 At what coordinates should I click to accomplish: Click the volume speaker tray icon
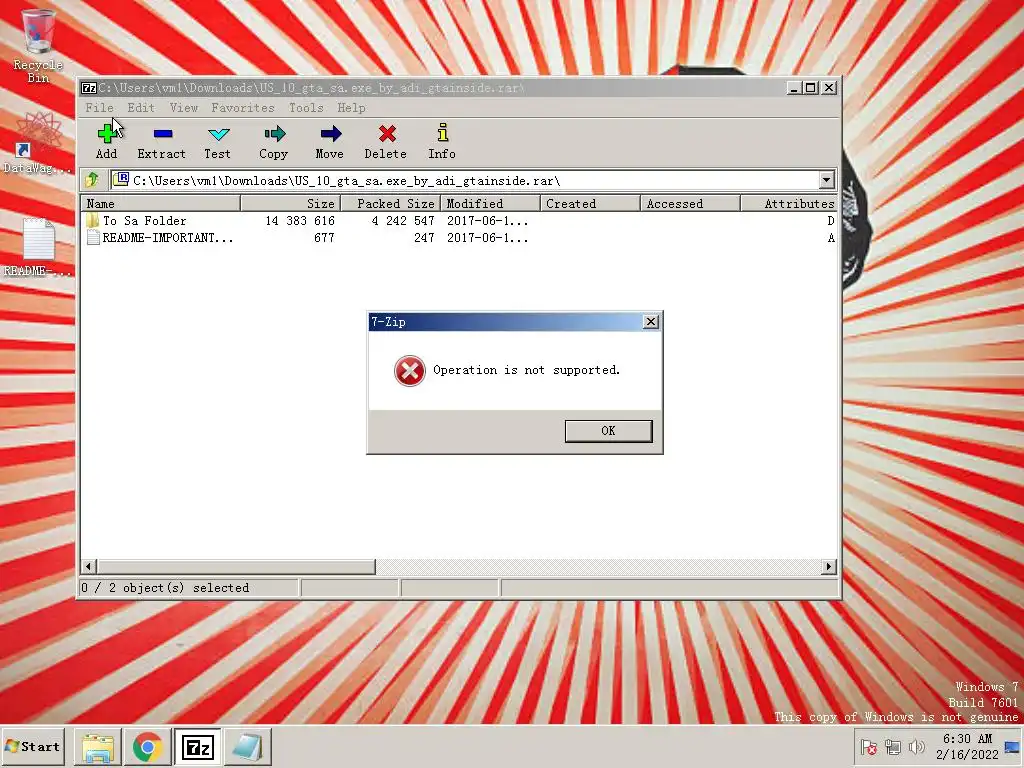coord(917,747)
